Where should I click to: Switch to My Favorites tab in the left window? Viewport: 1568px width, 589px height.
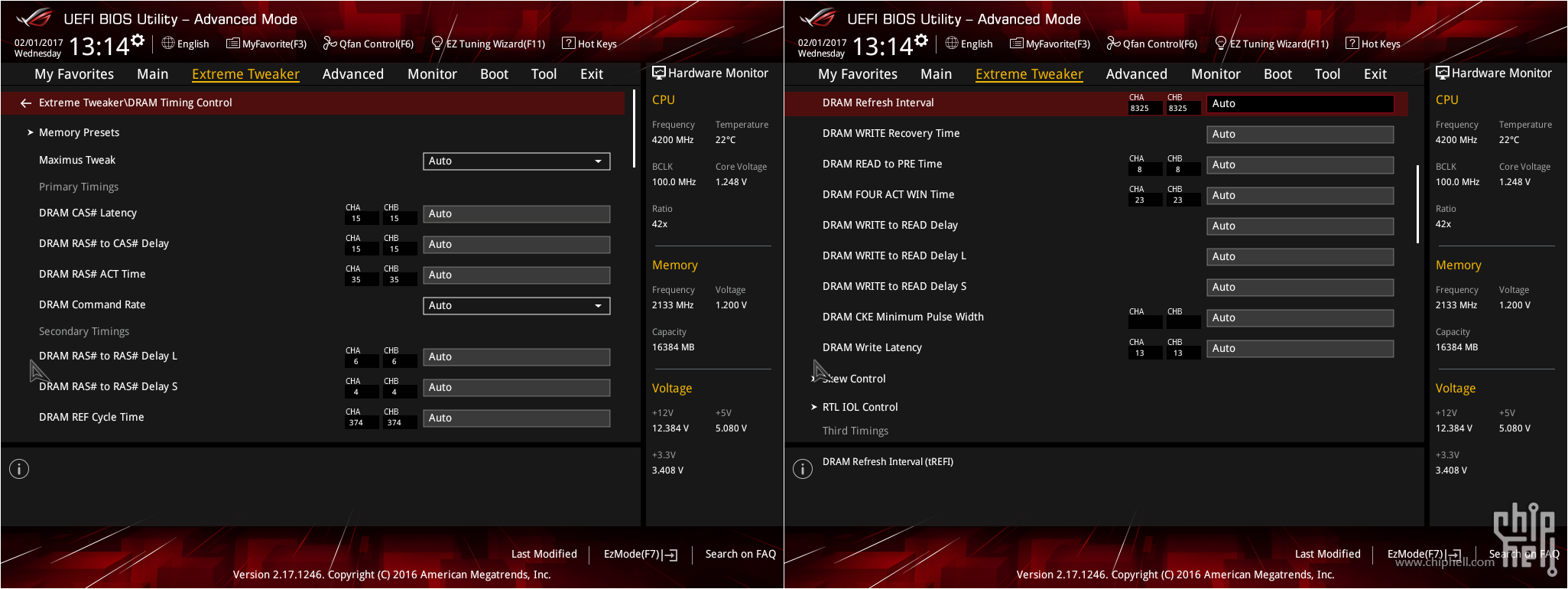click(74, 74)
